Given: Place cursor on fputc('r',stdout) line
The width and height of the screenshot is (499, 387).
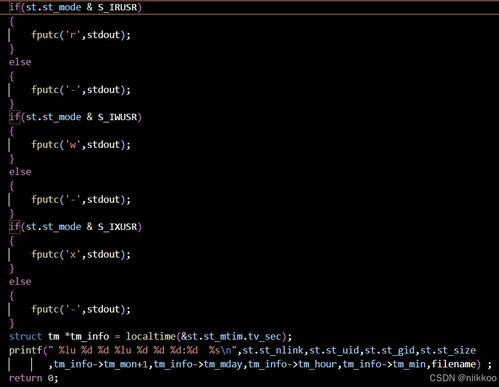Looking at the screenshot, I should point(81,35).
